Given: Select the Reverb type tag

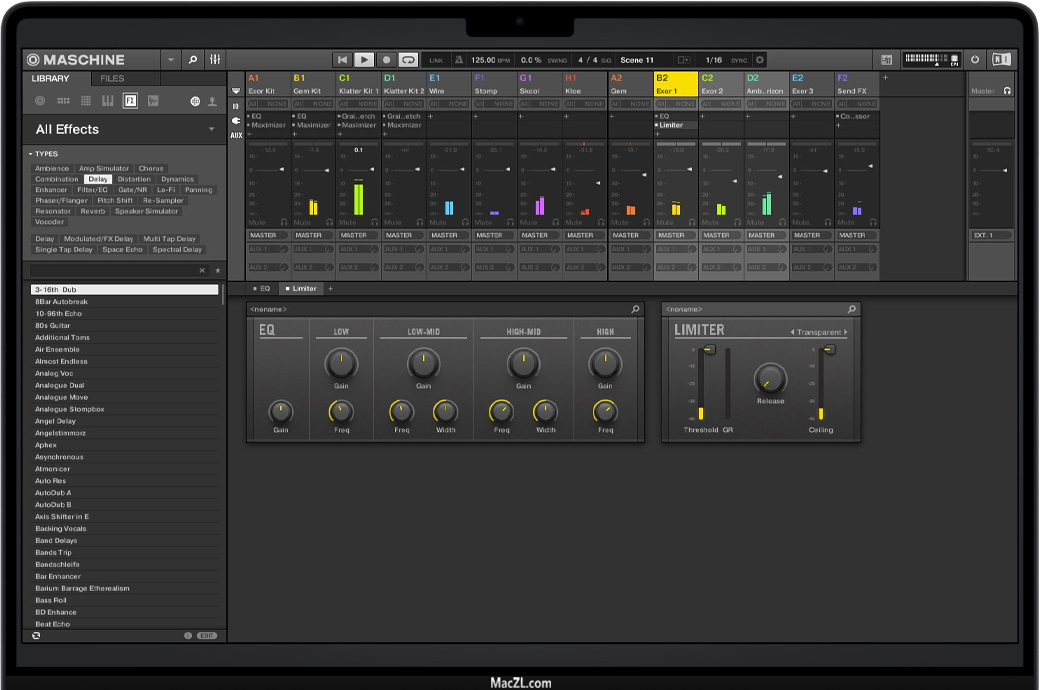Looking at the screenshot, I should [x=92, y=211].
